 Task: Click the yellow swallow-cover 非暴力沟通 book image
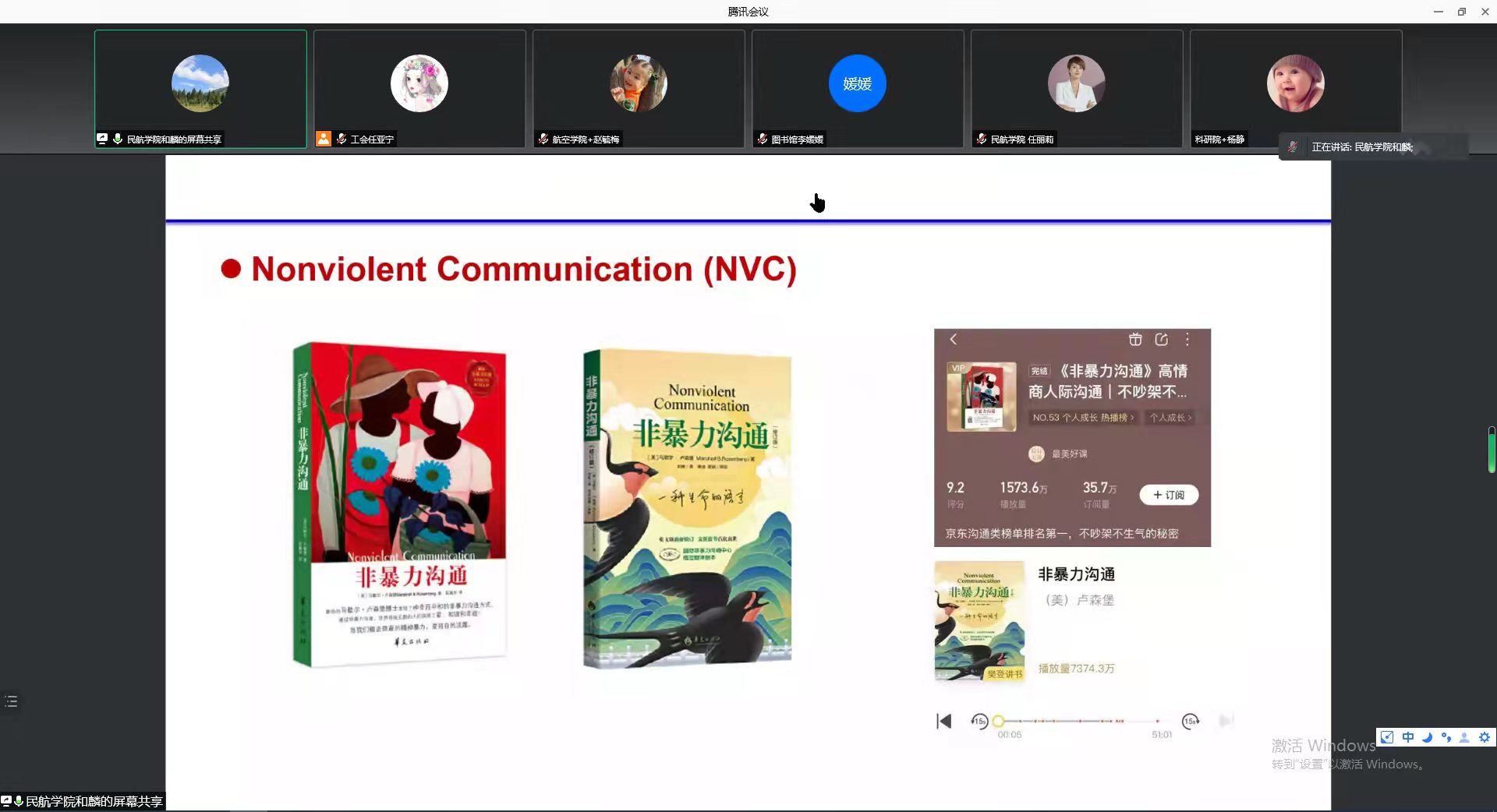tap(688, 509)
